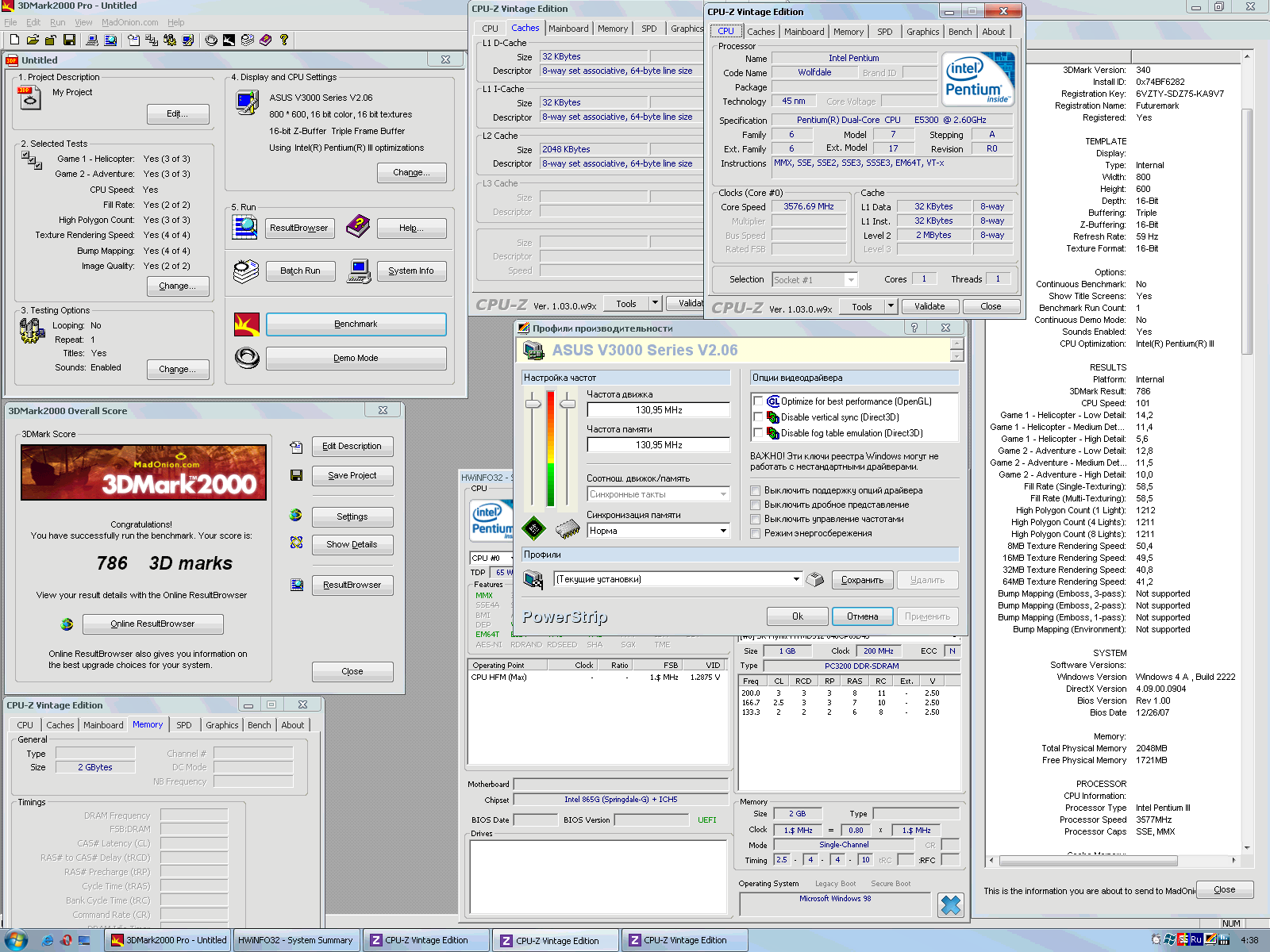
Task: Click the yellow question mark toolbar icon
Action: tap(283, 40)
